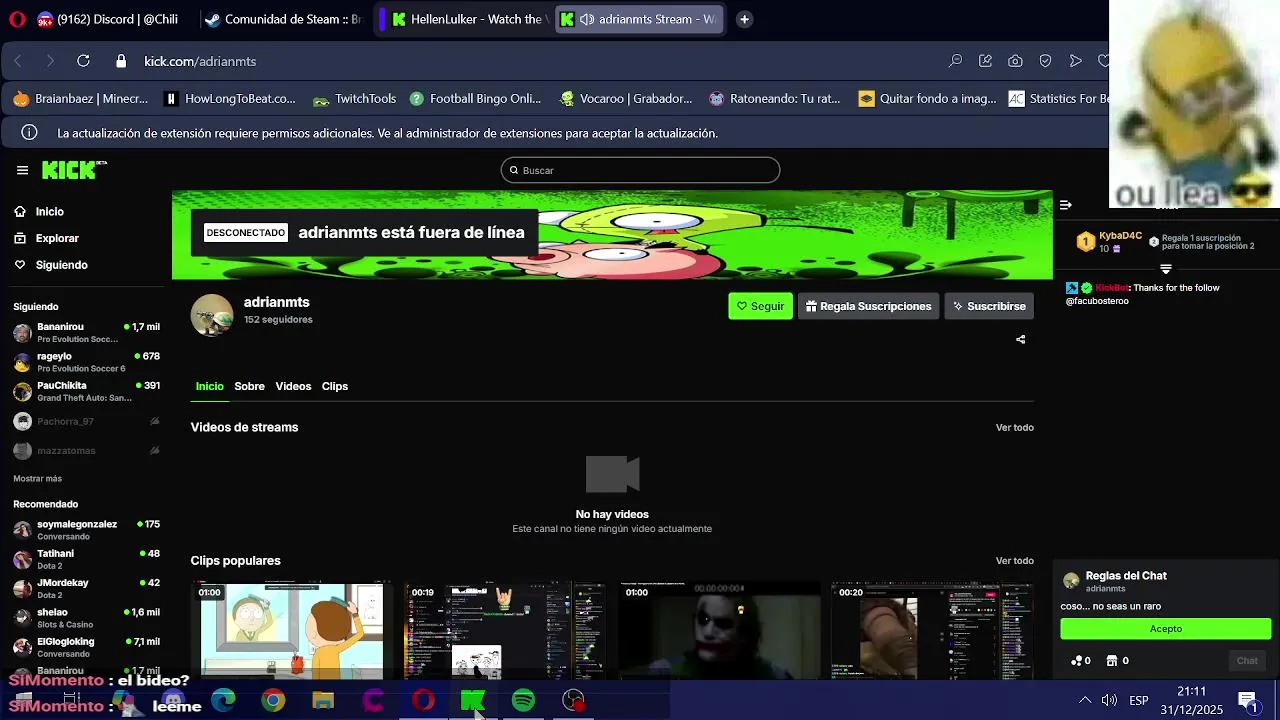Click Ver todo for Clips populares
1280x720 pixels.
(1014, 561)
